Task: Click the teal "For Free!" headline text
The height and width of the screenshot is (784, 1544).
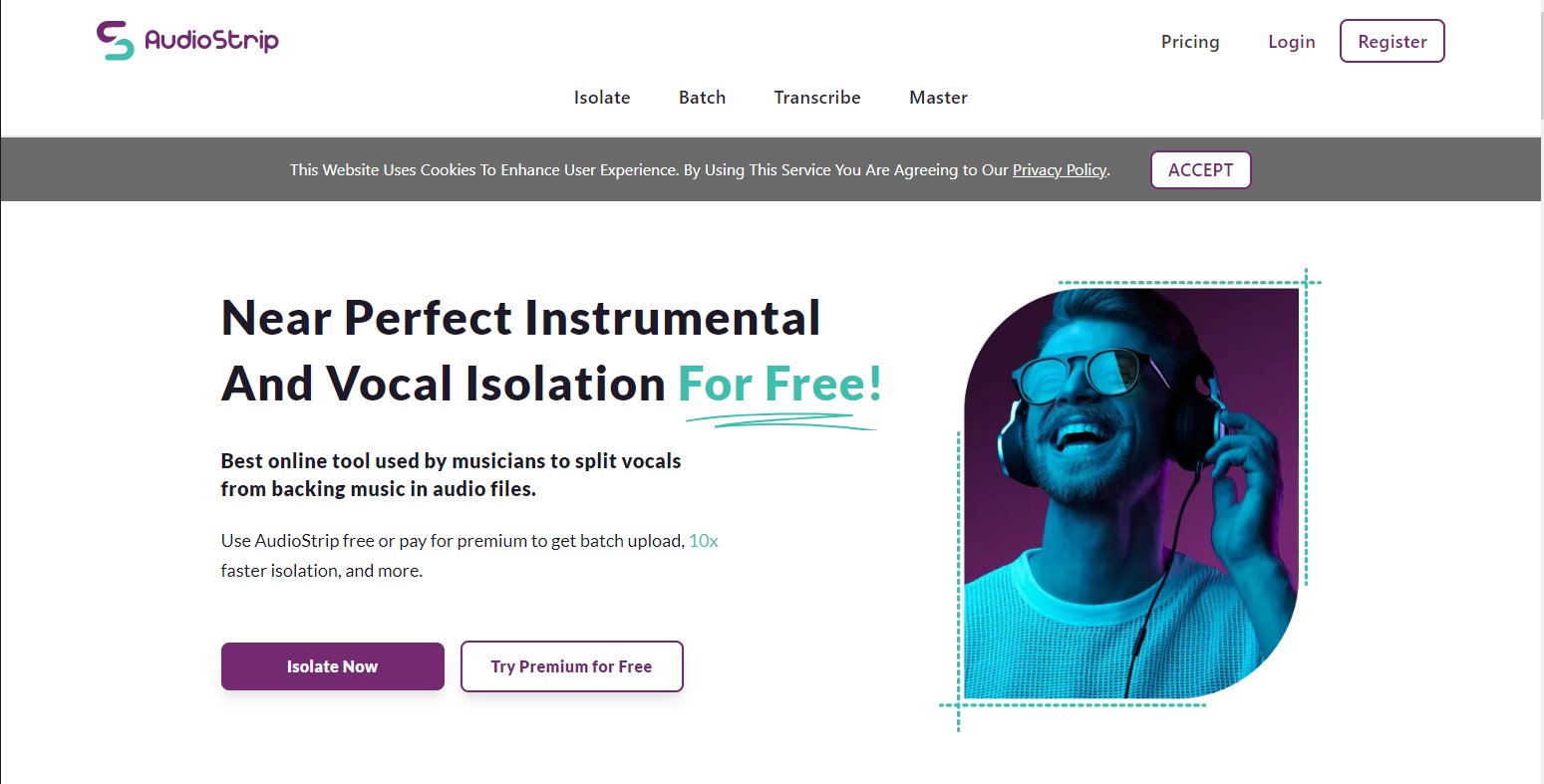Action: 779,385
